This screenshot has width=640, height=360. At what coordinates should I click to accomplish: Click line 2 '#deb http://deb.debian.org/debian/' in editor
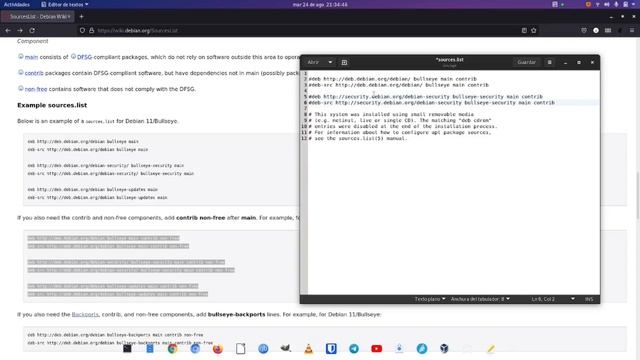(392, 79)
